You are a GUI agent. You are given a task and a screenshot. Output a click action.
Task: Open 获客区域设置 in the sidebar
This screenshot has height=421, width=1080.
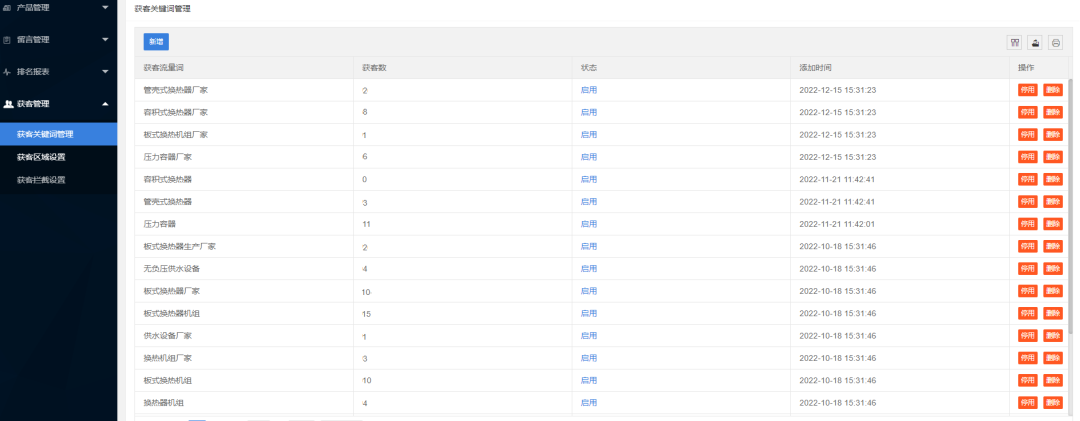pyautogui.click(x=41, y=157)
